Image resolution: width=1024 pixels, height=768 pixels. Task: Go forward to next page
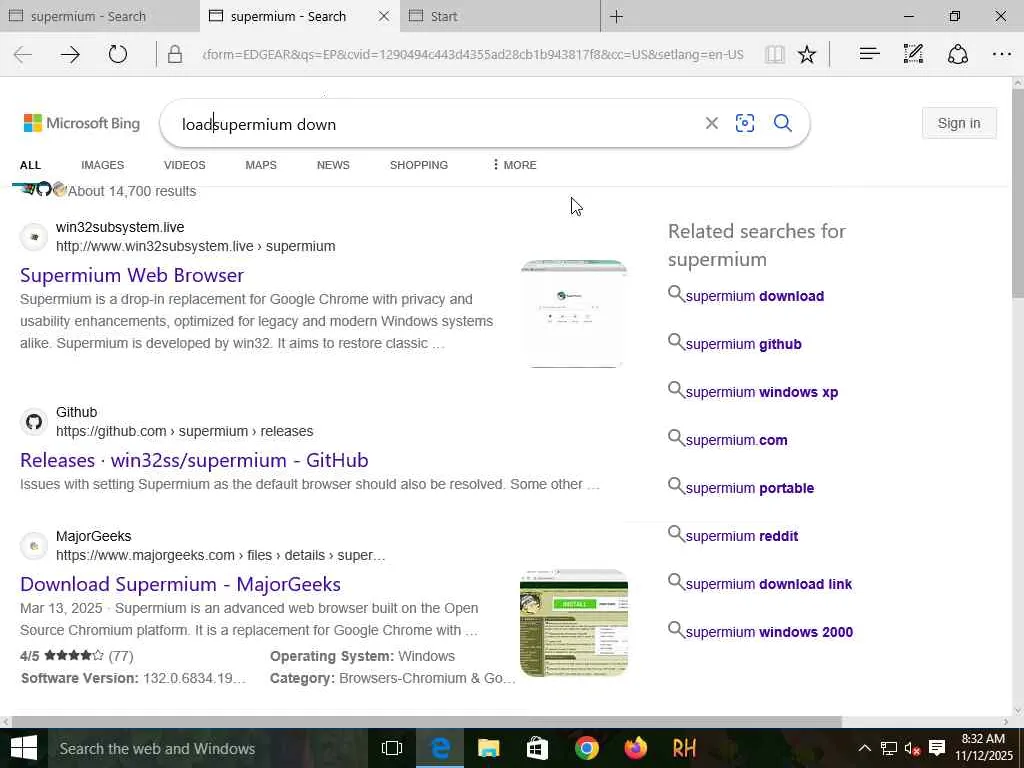(70, 55)
